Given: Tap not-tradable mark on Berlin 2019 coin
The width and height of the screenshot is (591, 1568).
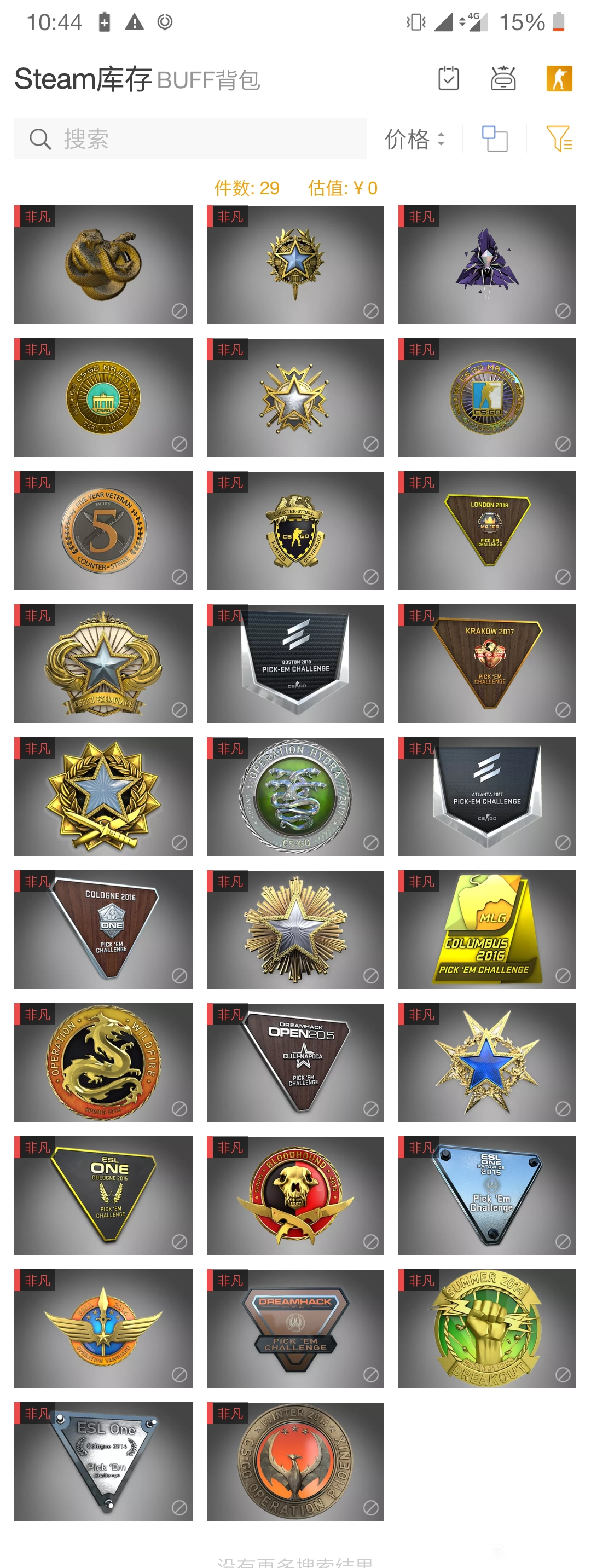Looking at the screenshot, I should point(179,444).
